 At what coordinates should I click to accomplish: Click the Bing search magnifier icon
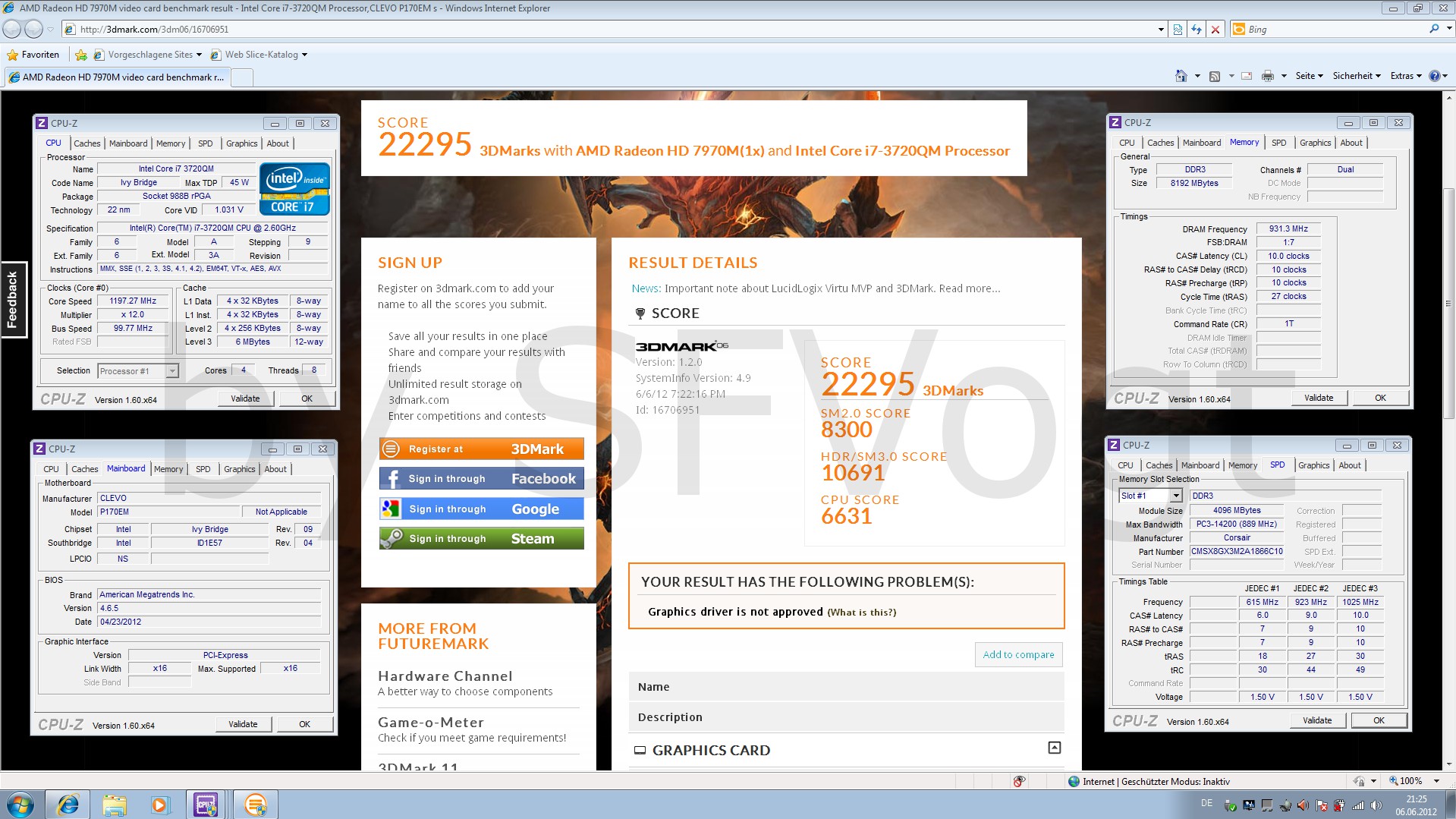point(1434,29)
